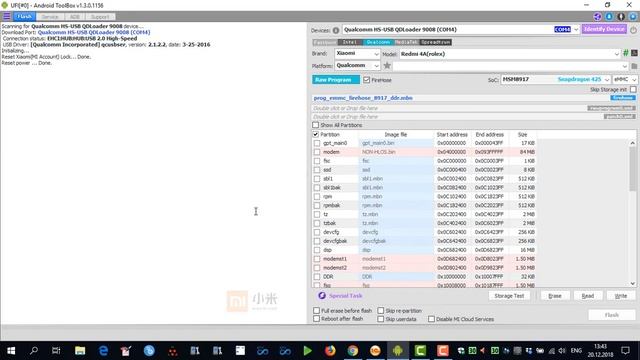The height and width of the screenshot is (360, 640).
Task: Toggle the Firehose checkbox
Action: click(366, 80)
